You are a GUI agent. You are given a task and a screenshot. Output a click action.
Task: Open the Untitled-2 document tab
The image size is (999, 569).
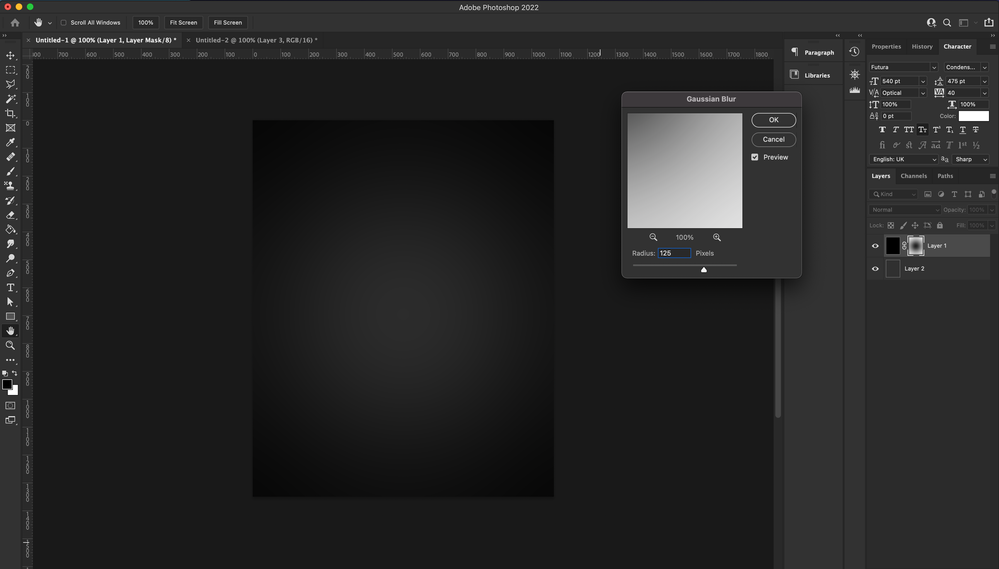pyautogui.click(x=256, y=40)
